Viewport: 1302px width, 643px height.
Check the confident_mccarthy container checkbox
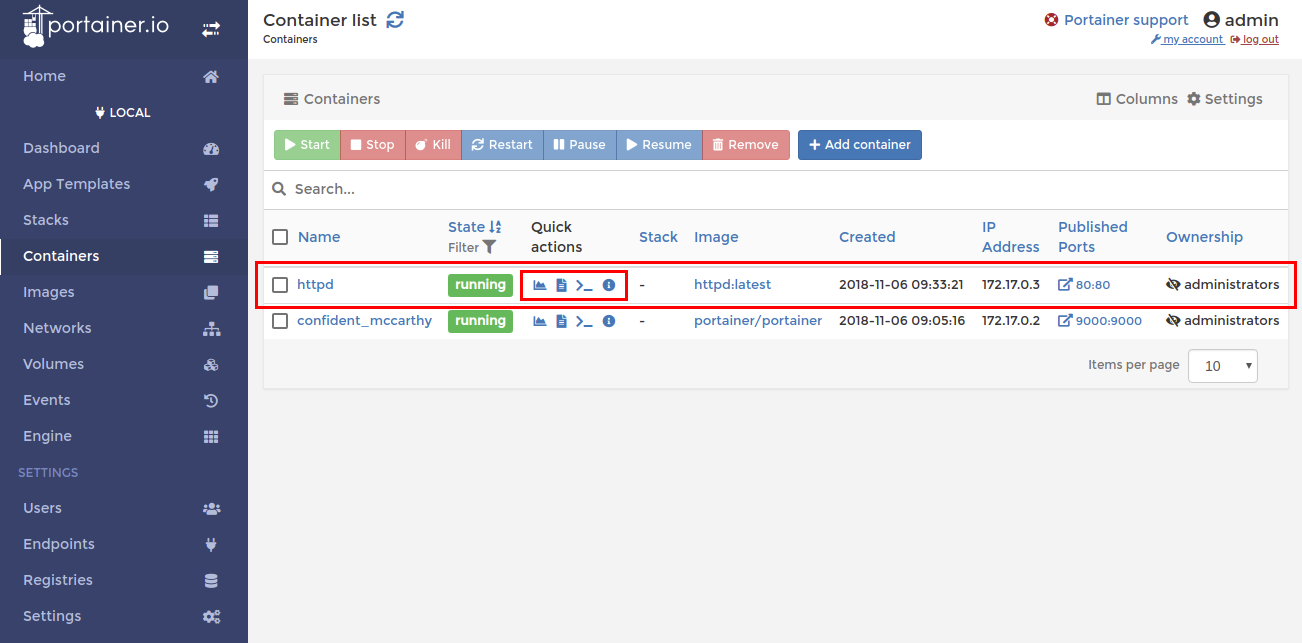tap(280, 321)
